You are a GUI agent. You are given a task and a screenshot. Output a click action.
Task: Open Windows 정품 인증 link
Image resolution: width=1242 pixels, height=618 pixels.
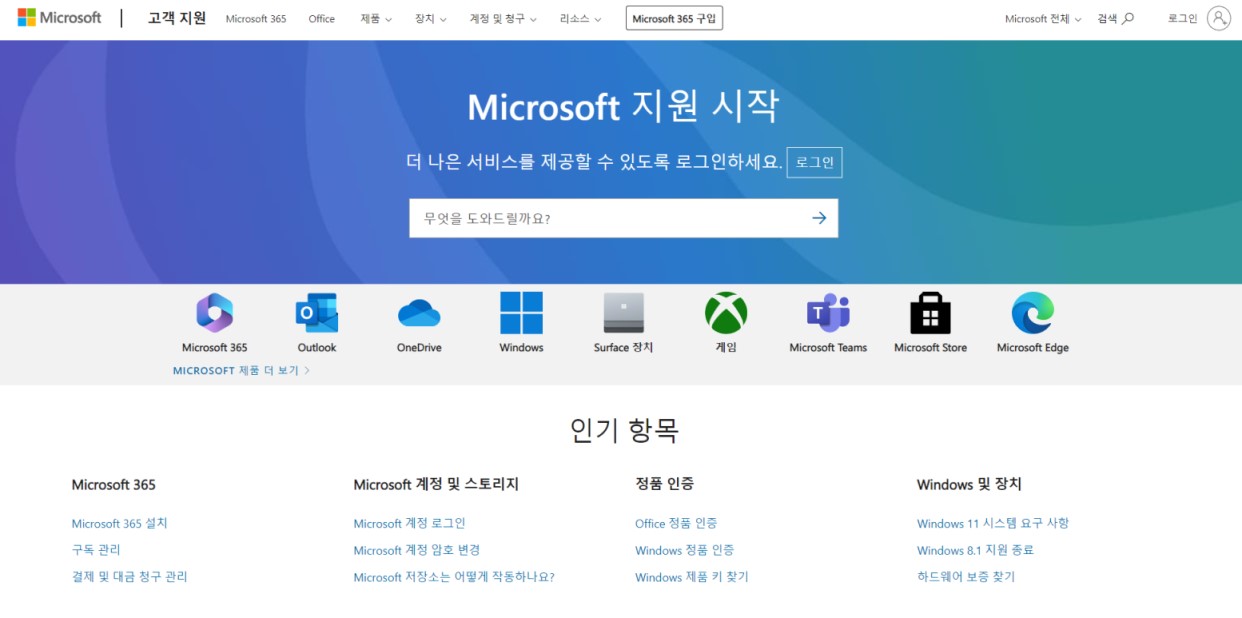[685, 550]
